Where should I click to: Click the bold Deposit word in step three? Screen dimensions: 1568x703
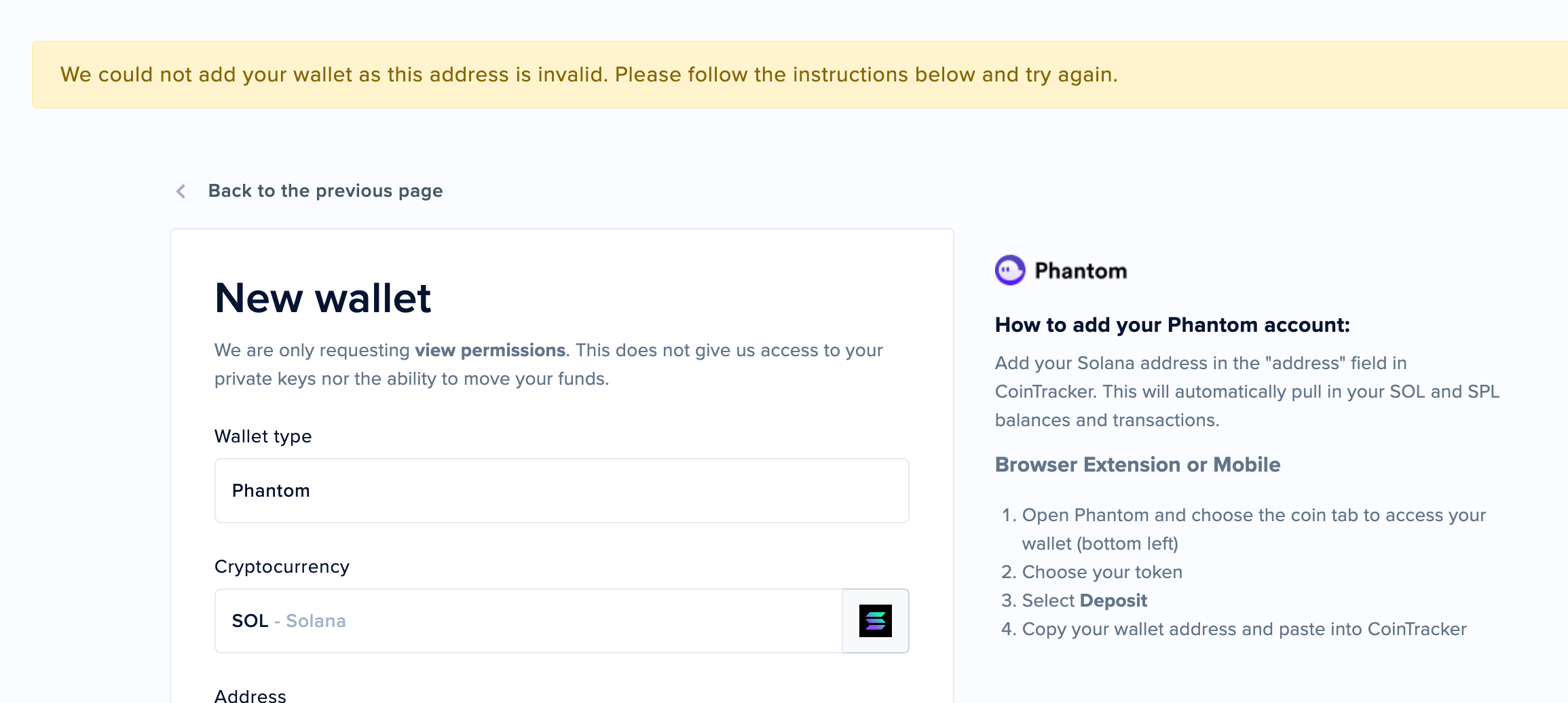pyautogui.click(x=1113, y=601)
